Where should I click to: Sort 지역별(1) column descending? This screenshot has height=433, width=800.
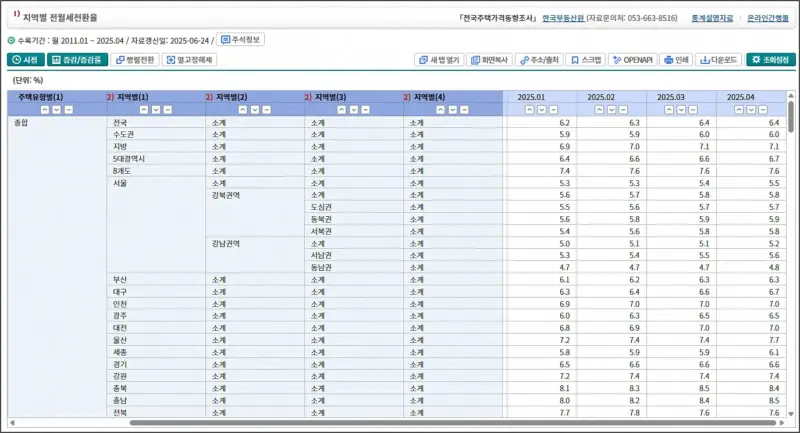coord(156,110)
